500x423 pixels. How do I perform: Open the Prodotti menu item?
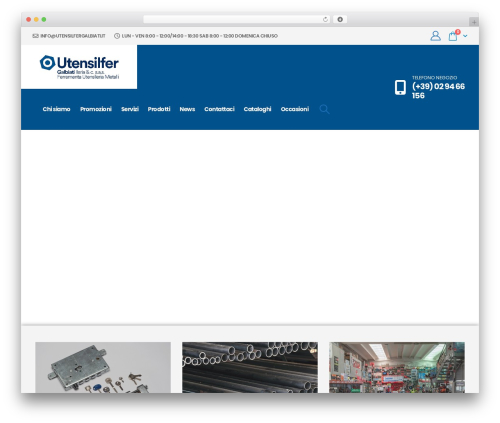159,109
